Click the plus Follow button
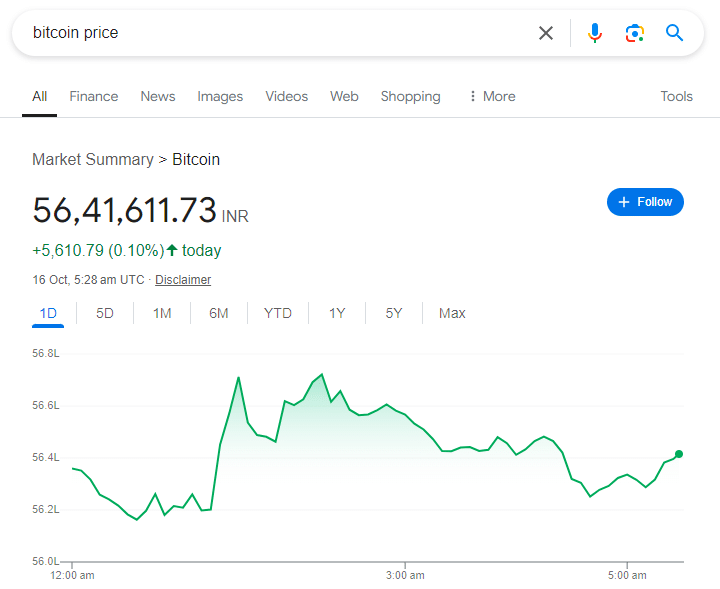Screen dimensions: 720x589 point(645,202)
